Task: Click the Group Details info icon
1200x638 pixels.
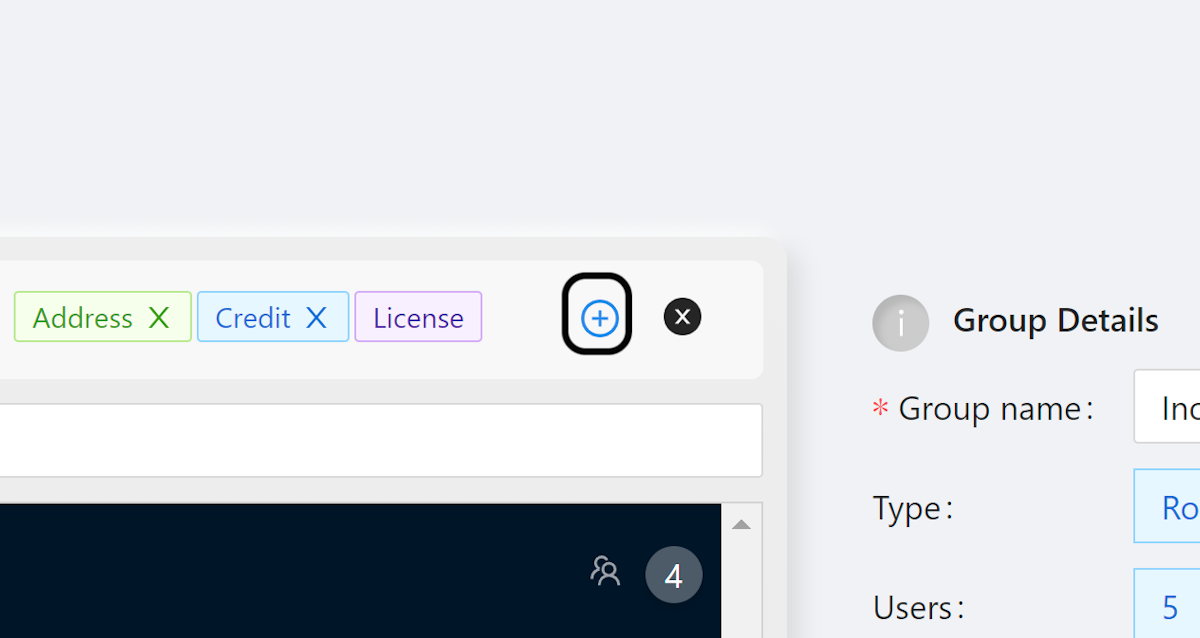Action: 900,323
